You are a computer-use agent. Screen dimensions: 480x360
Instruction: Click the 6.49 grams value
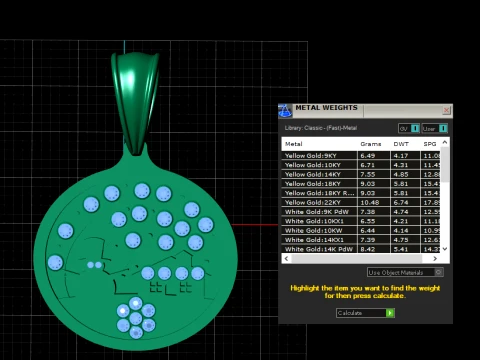click(x=368, y=156)
